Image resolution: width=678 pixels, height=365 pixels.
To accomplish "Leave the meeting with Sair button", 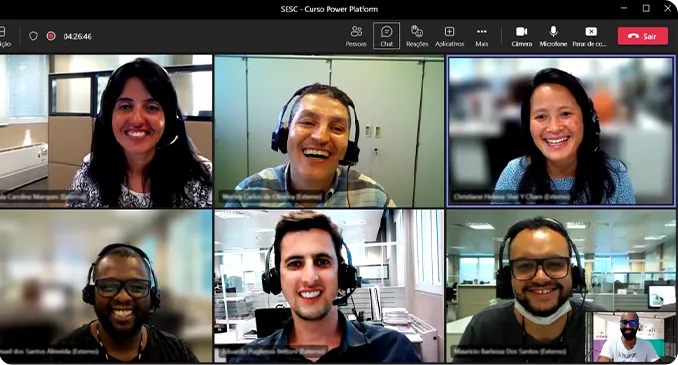I will point(643,36).
